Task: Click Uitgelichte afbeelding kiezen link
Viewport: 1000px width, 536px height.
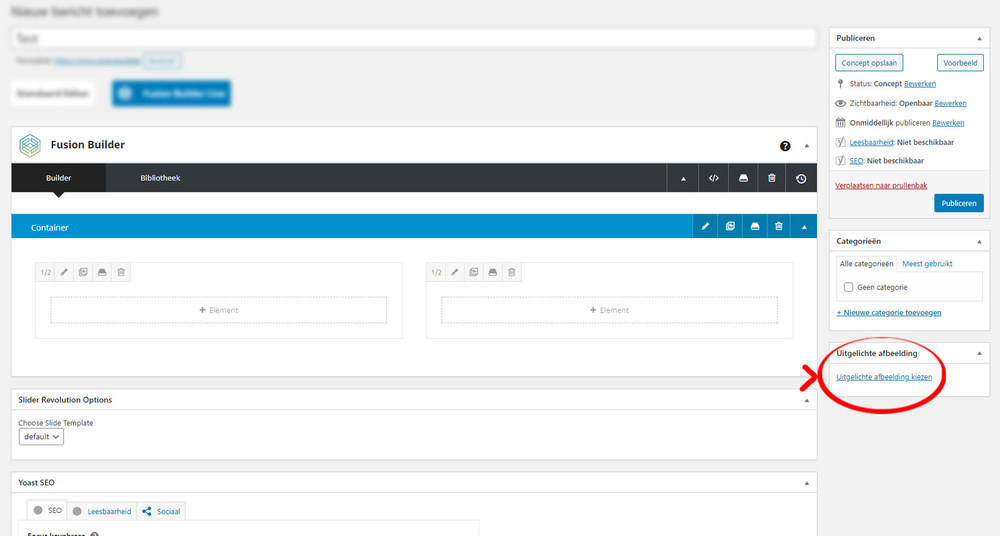Action: click(884, 377)
